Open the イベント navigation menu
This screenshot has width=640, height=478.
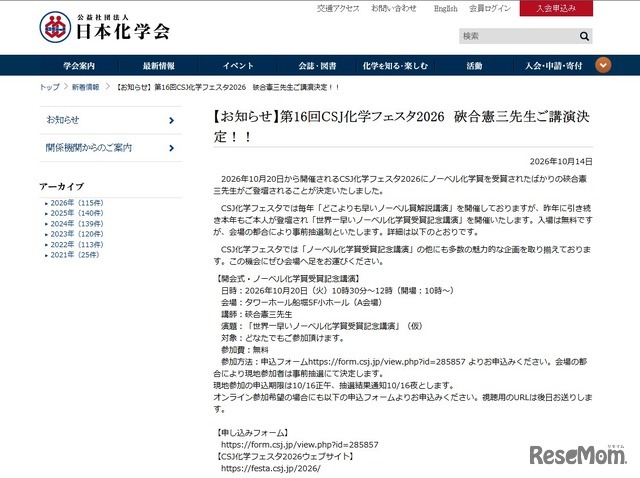[238, 66]
